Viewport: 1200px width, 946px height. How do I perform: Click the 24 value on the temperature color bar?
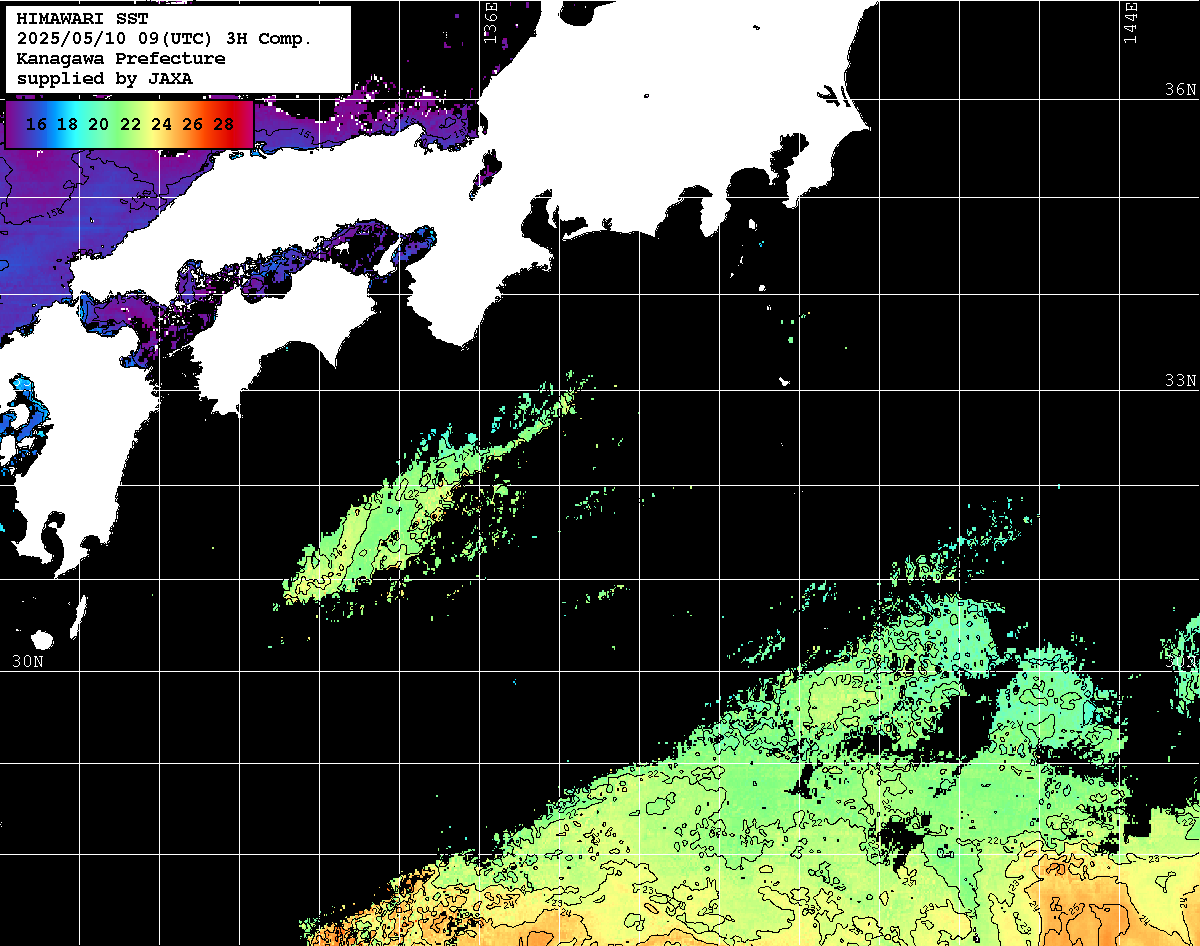click(x=161, y=125)
